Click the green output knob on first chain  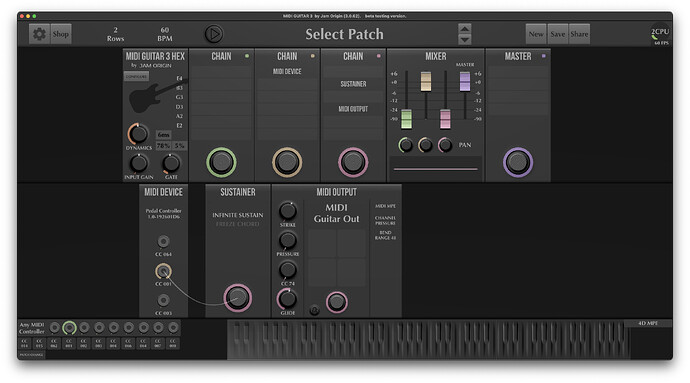(x=221, y=162)
